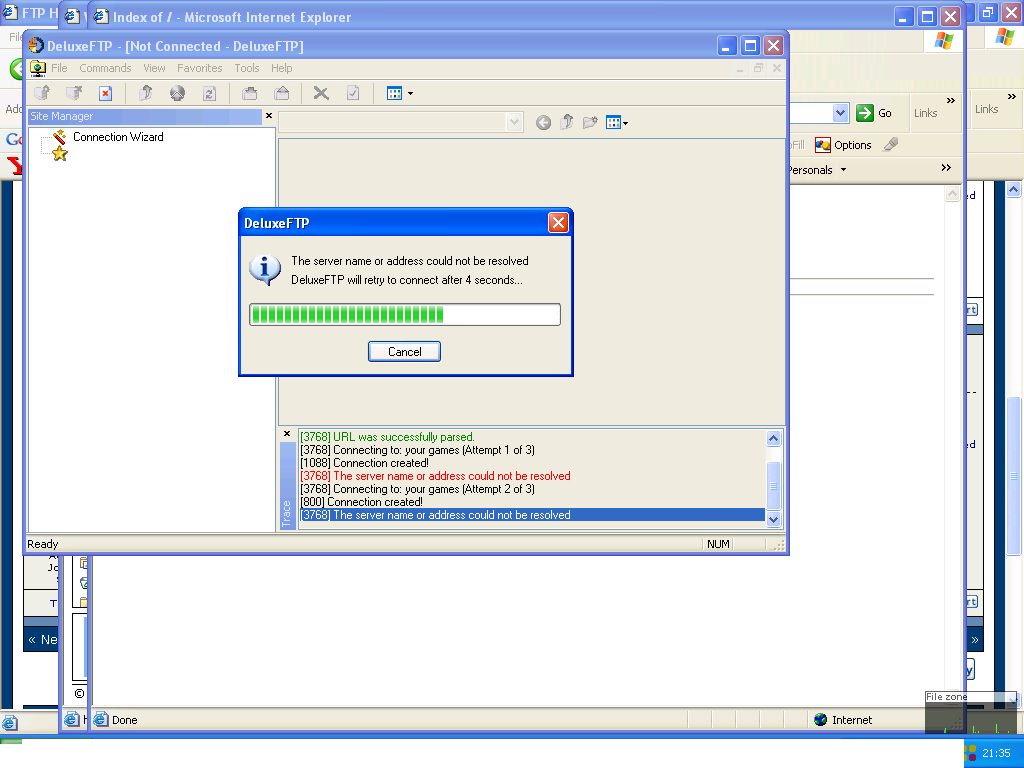1024x768 pixels.
Task: Click the Connection Wizard wand icon
Action: [60, 137]
